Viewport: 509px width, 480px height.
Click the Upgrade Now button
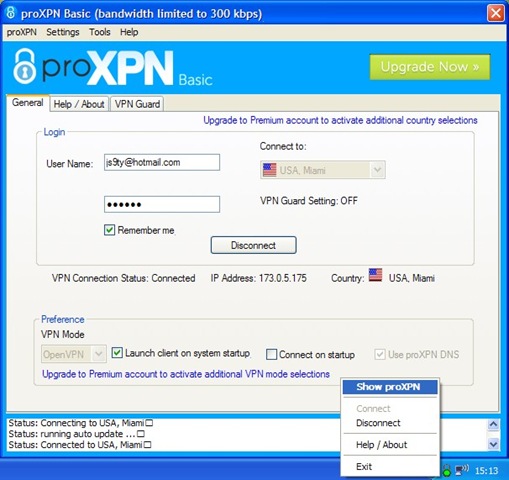tap(430, 67)
